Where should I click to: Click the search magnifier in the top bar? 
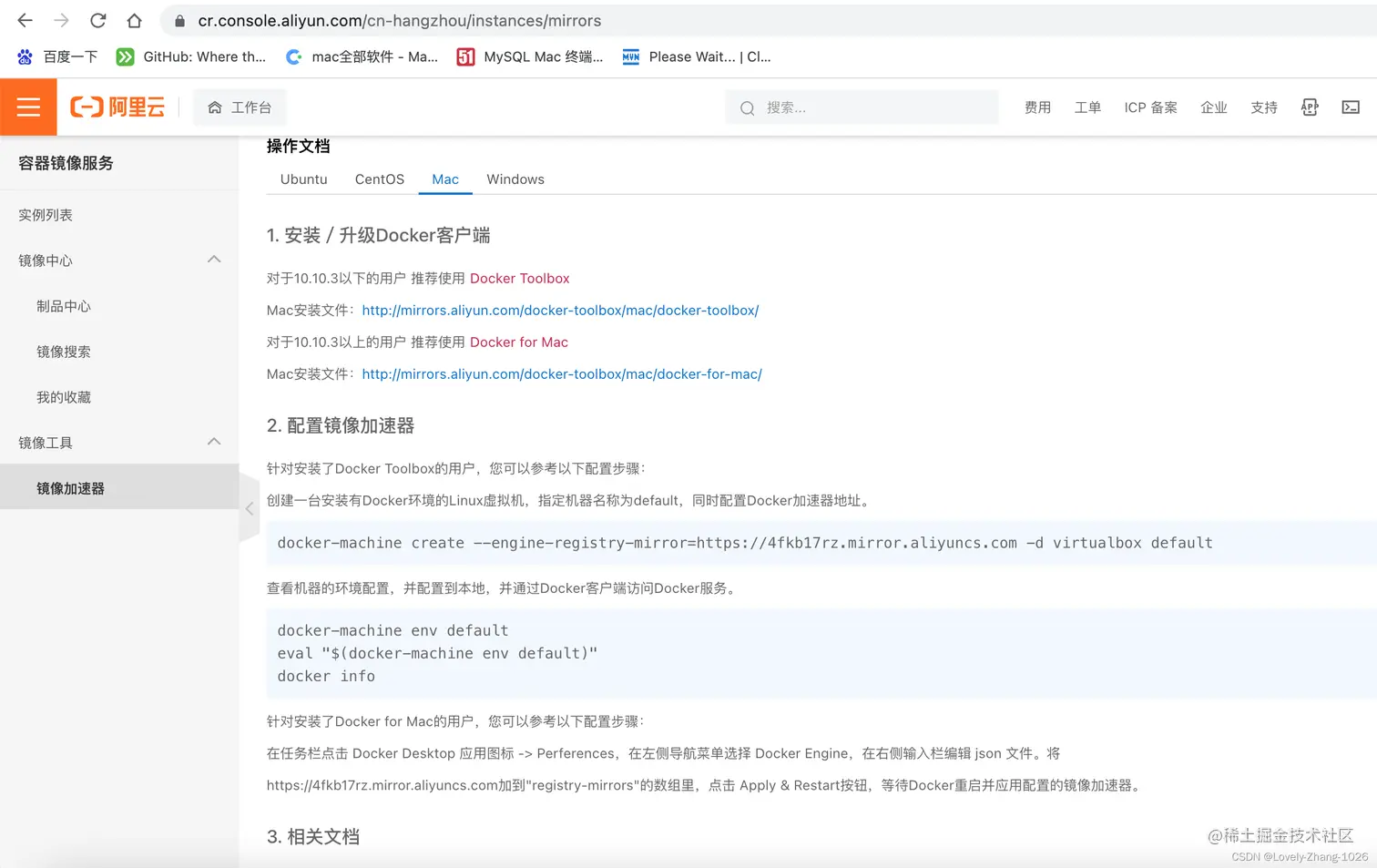pos(747,107)
